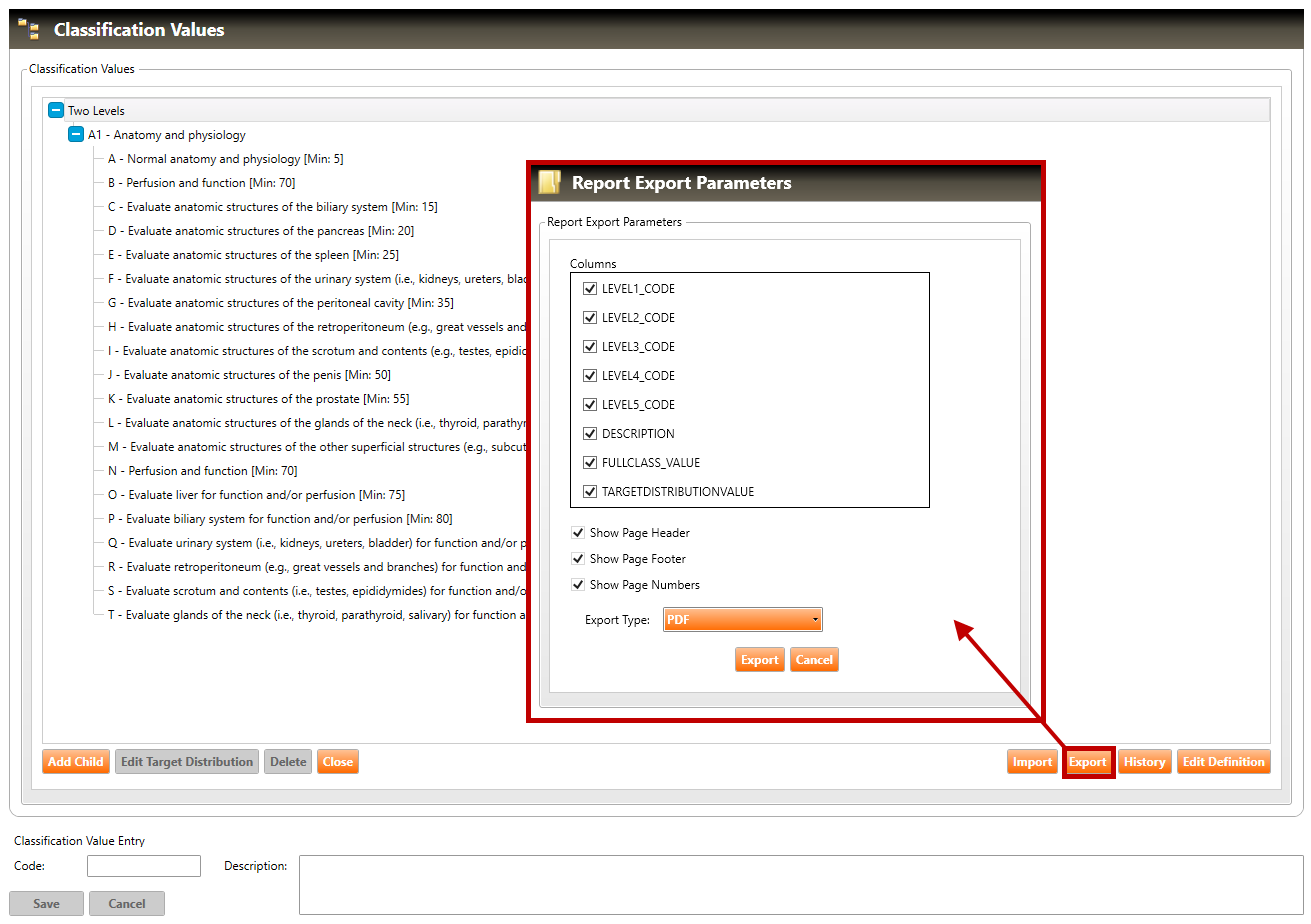1311x924 pixels.
Task: Open the Export Type PDF dropdown
Action: 742,620
